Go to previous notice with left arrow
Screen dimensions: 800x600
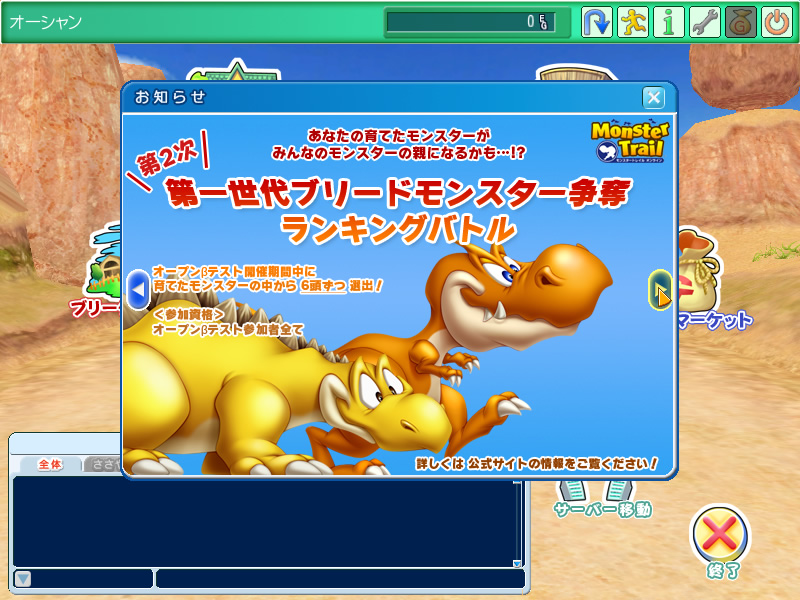click(x=138, y=289)
